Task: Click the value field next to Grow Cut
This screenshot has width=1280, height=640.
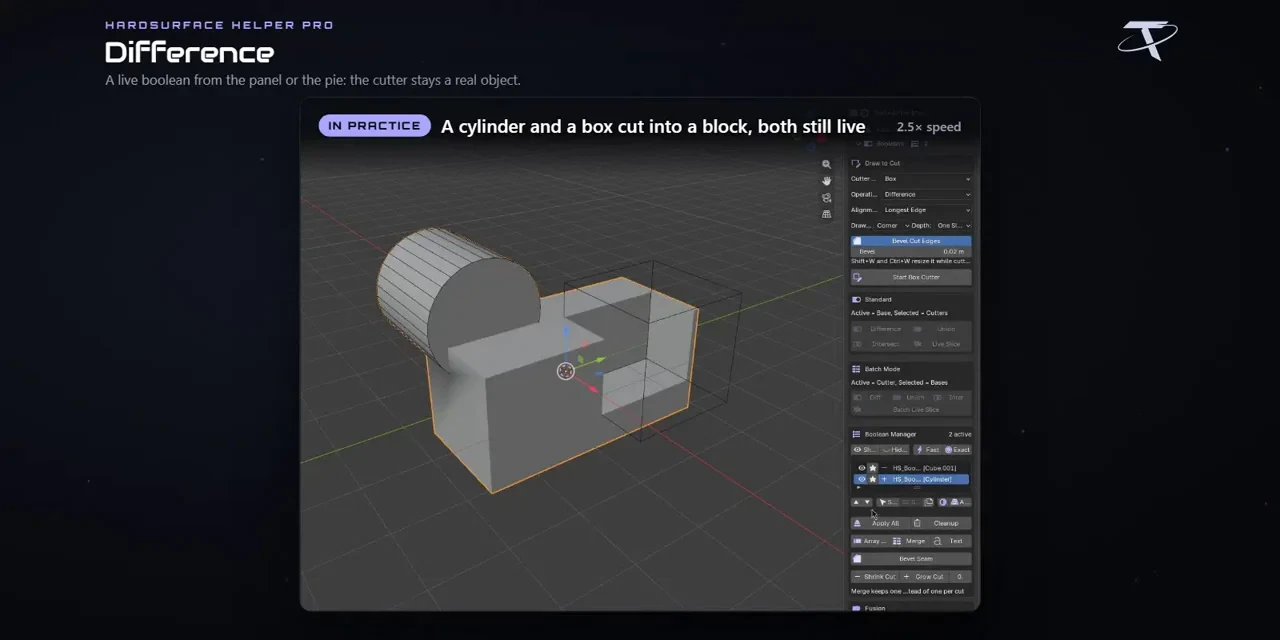Action: [961, 577]
